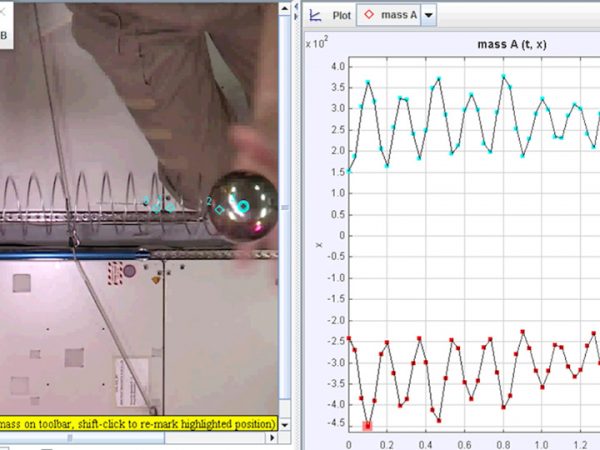Click the partially visible B label at top-left
Image resolution: width=600 pixels, height=450 pixels.
pos(3,35)
